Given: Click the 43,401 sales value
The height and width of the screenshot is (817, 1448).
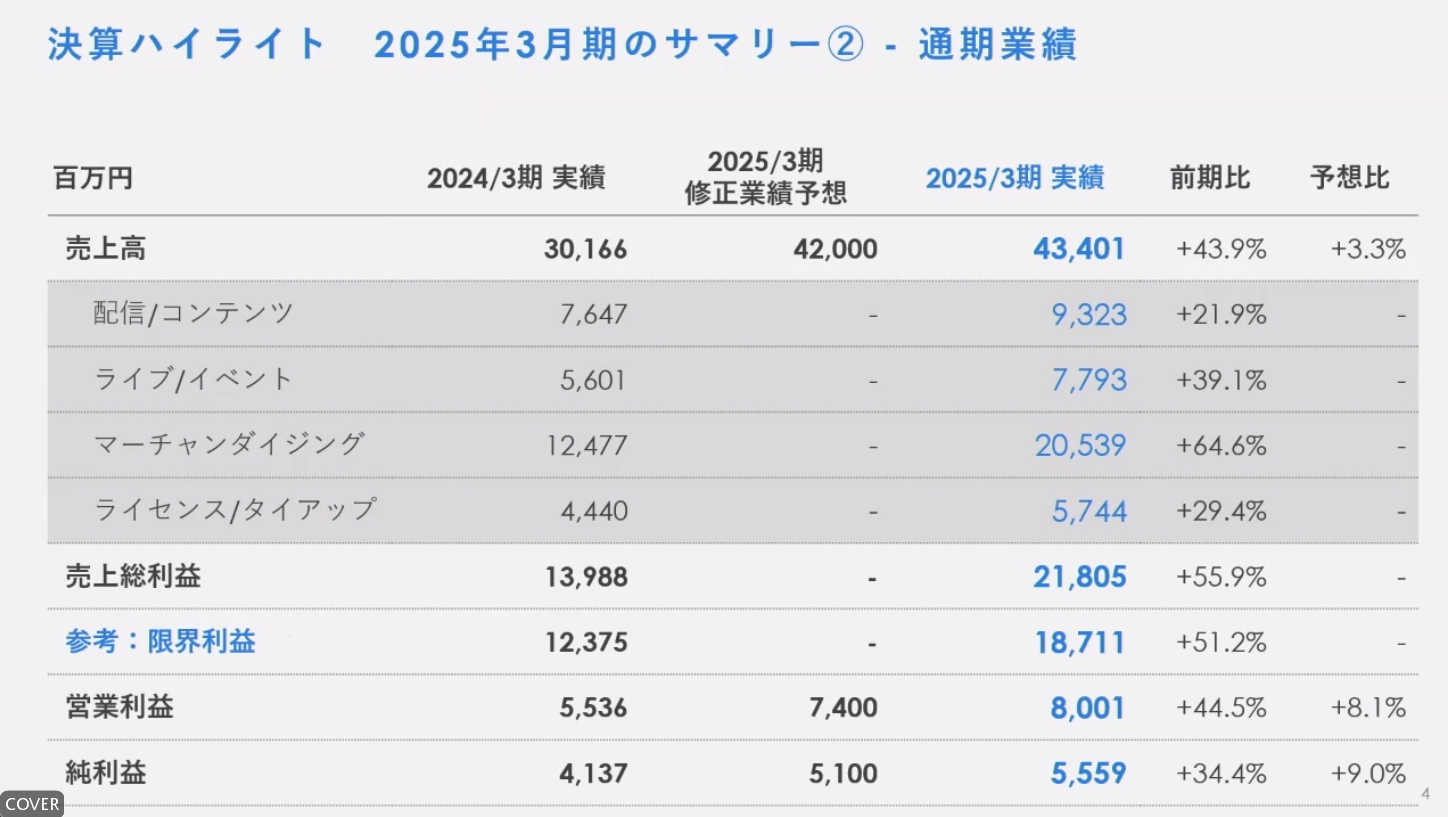Looking at the screenshot, I should point(1079,249).
